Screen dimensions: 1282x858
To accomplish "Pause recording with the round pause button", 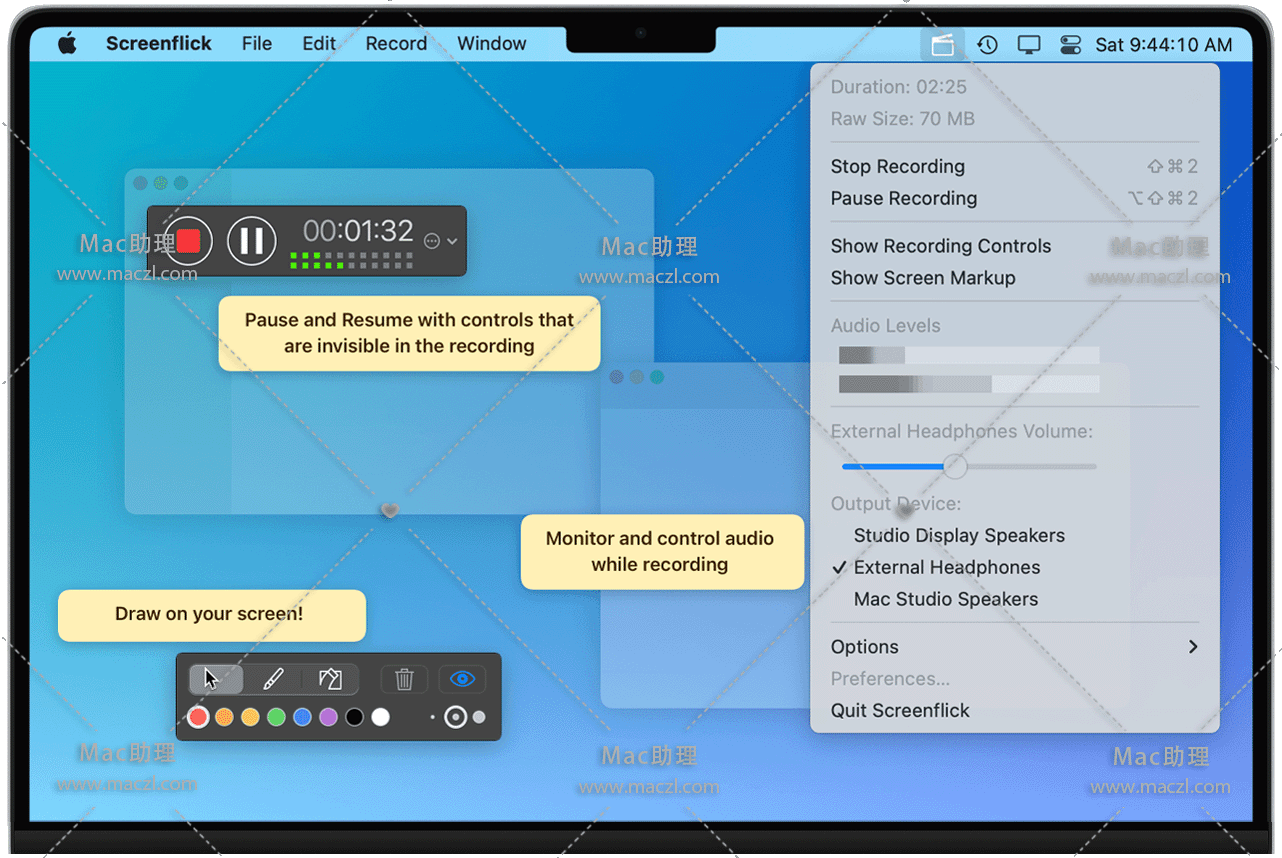I will coord(252,241).
